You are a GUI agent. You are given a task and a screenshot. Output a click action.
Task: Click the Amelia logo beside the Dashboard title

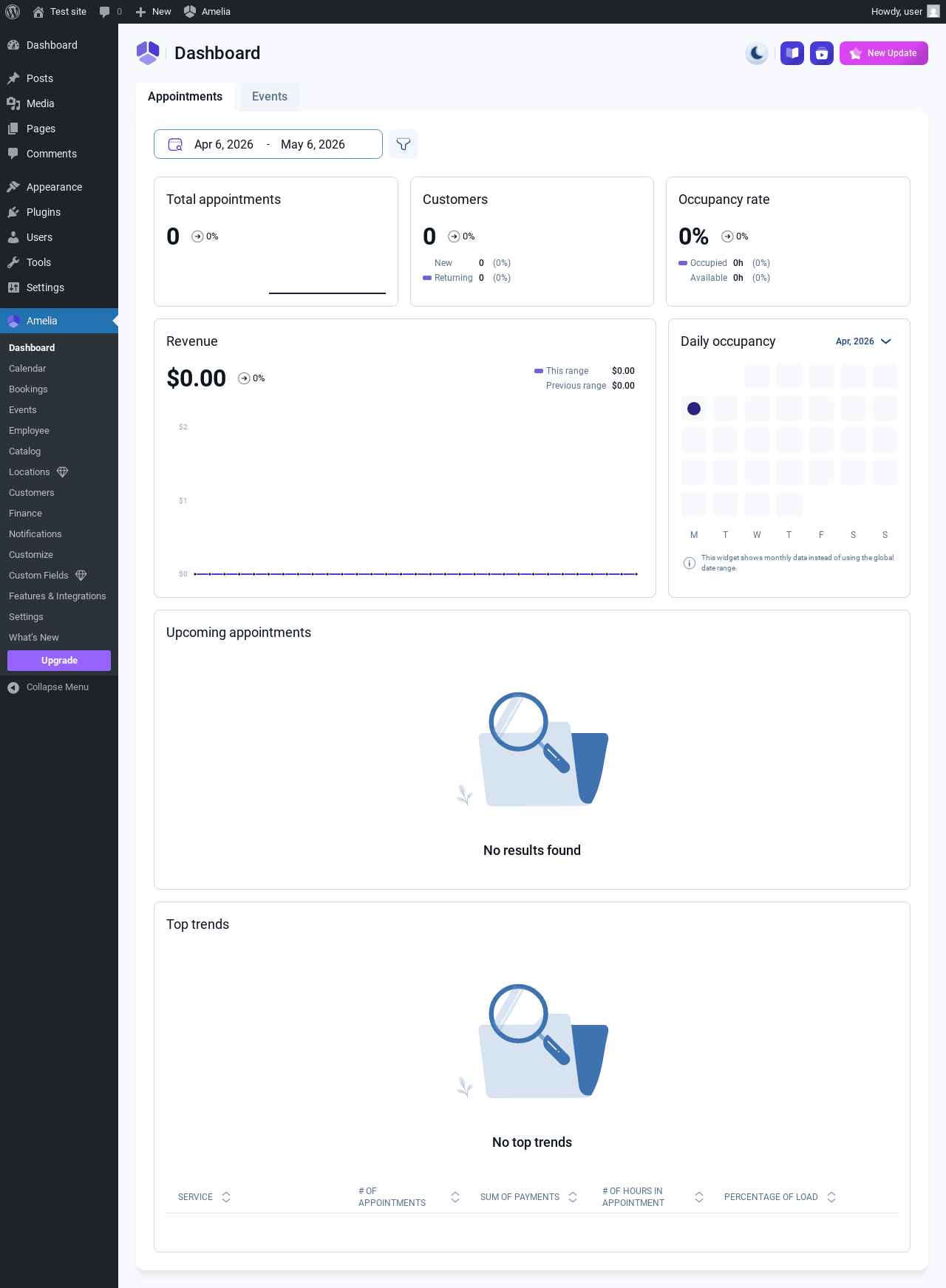148,53
